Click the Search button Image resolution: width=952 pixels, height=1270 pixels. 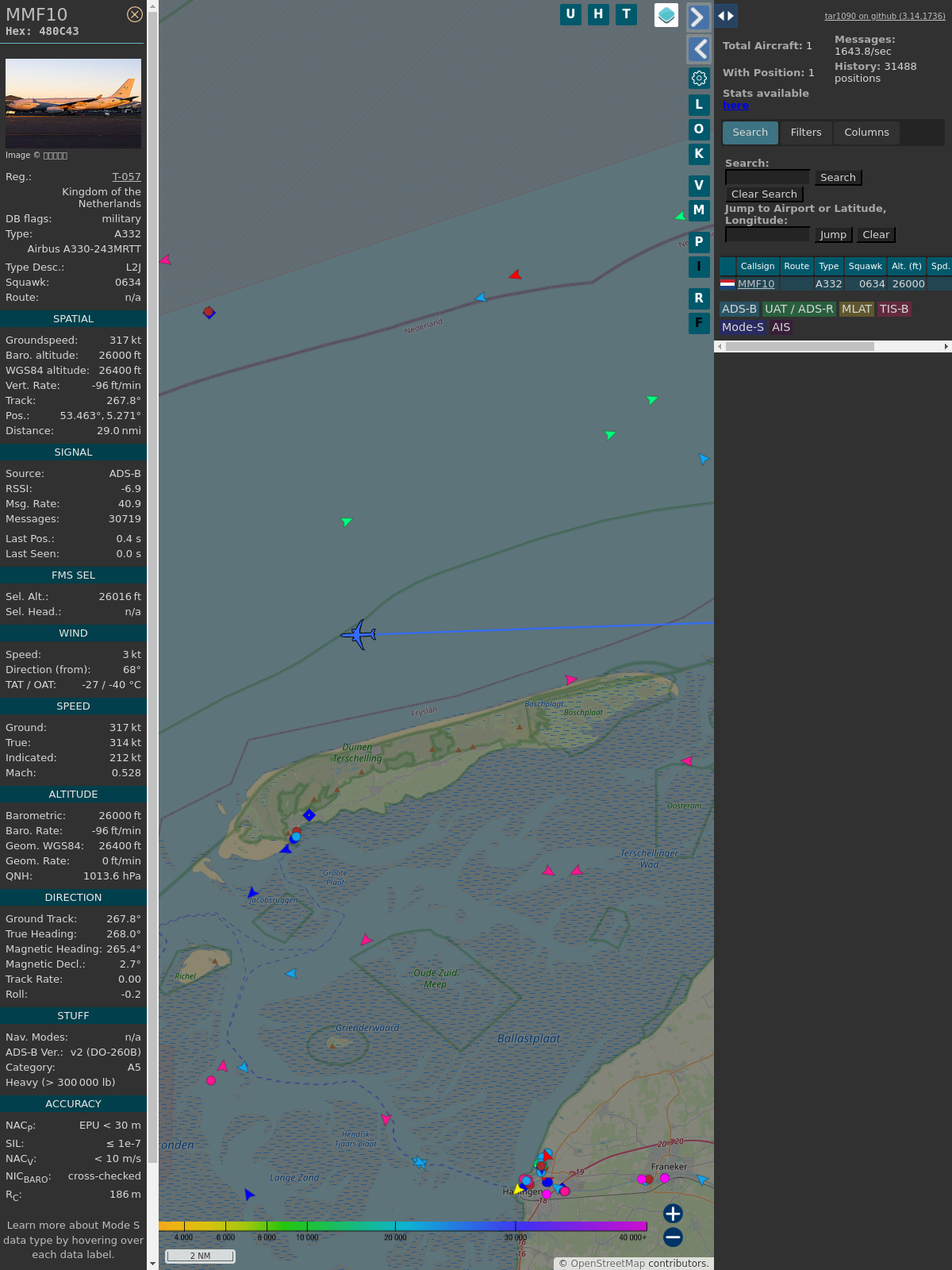click(838, 178)
